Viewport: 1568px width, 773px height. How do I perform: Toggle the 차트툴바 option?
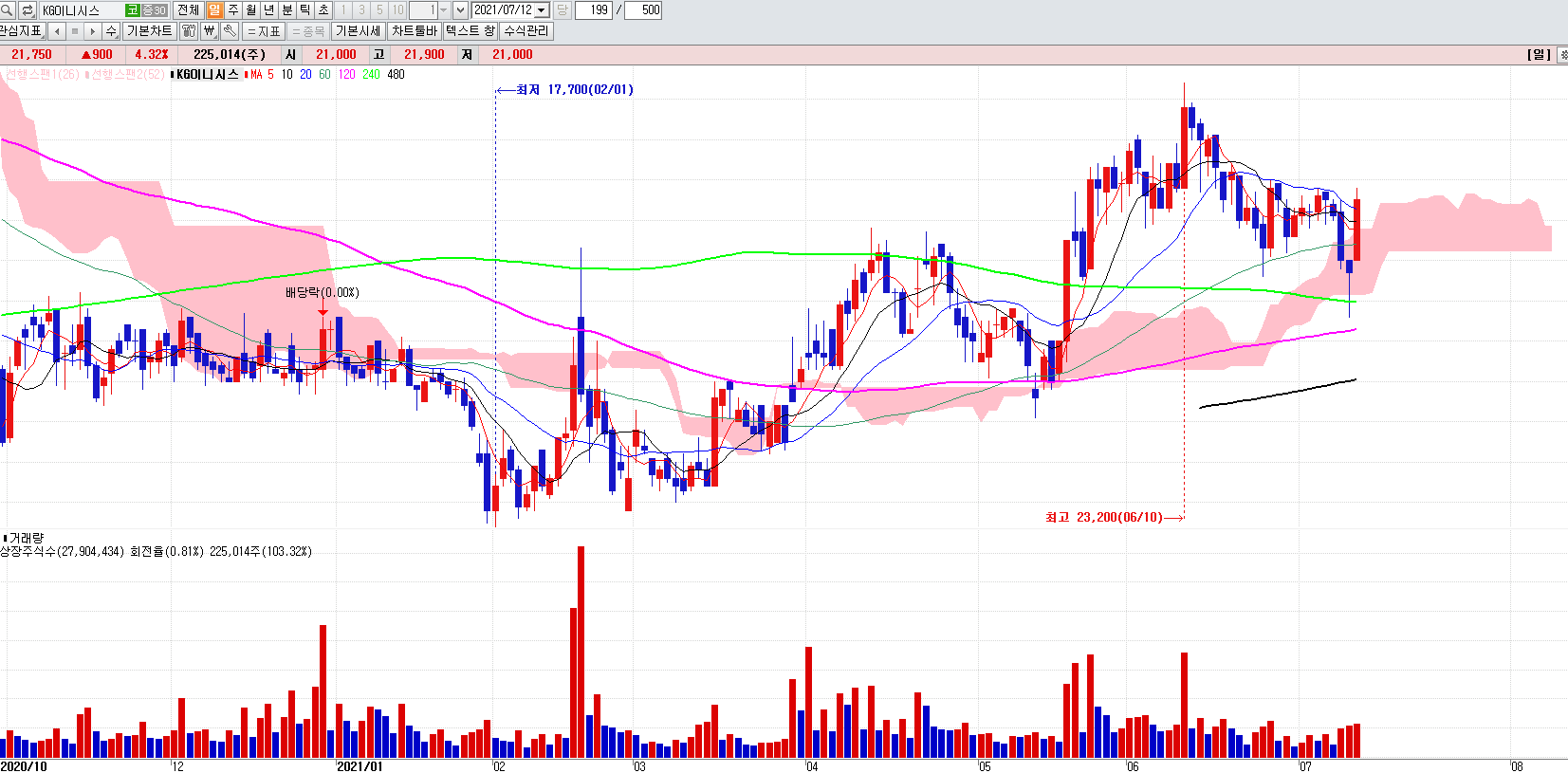coord(415,31)
